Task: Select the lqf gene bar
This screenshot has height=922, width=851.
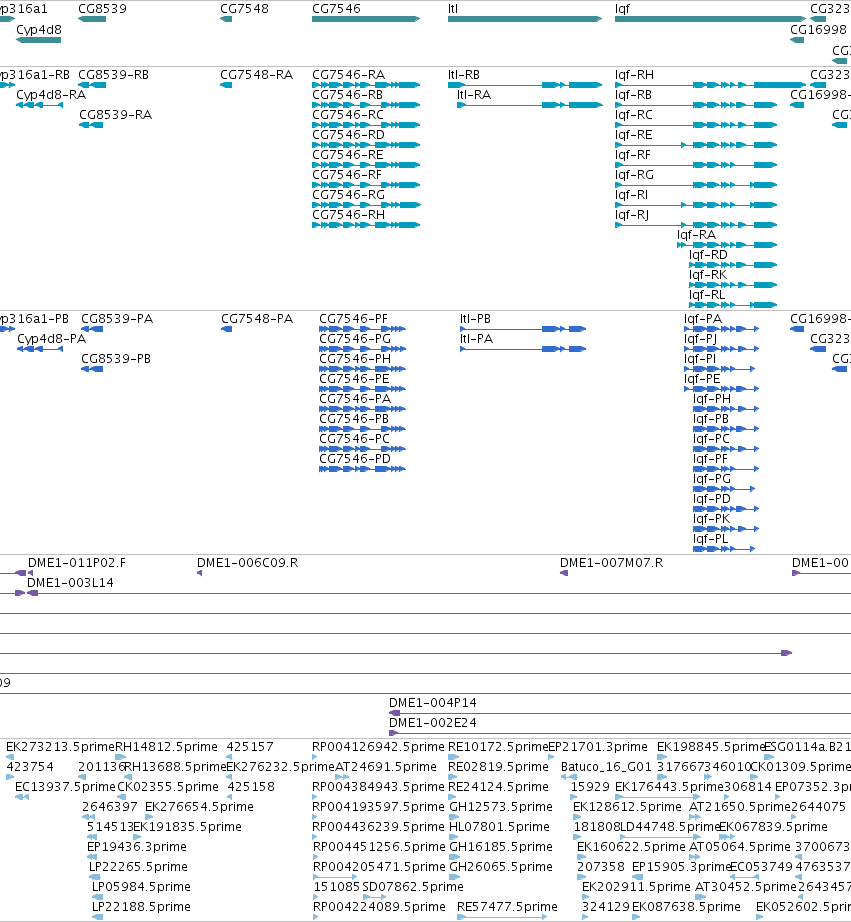Action: point(710,19)
